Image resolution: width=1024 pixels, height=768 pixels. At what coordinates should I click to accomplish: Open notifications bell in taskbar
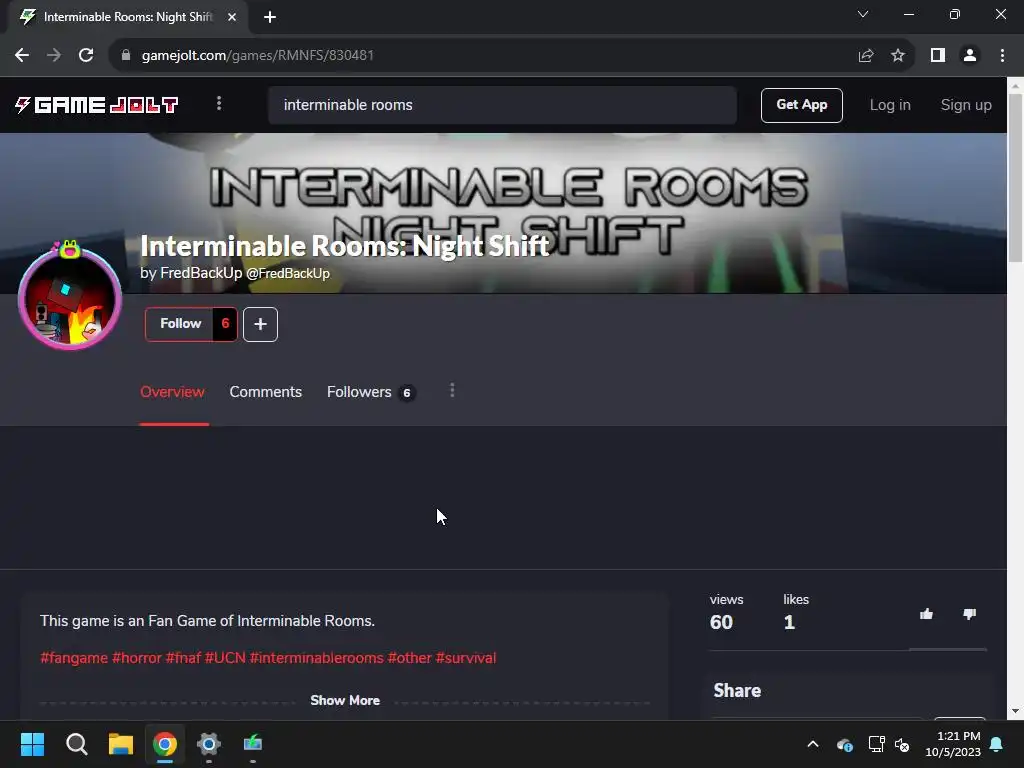click(x=997, y=744)
